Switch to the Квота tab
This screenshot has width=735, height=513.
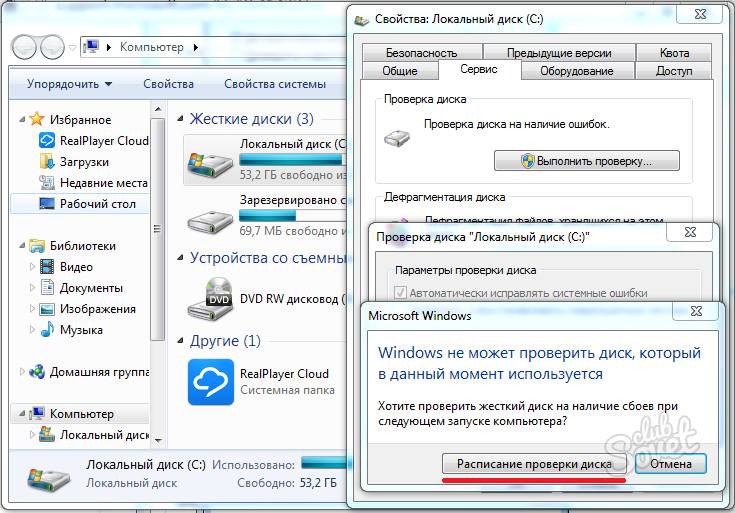[674, 53]
